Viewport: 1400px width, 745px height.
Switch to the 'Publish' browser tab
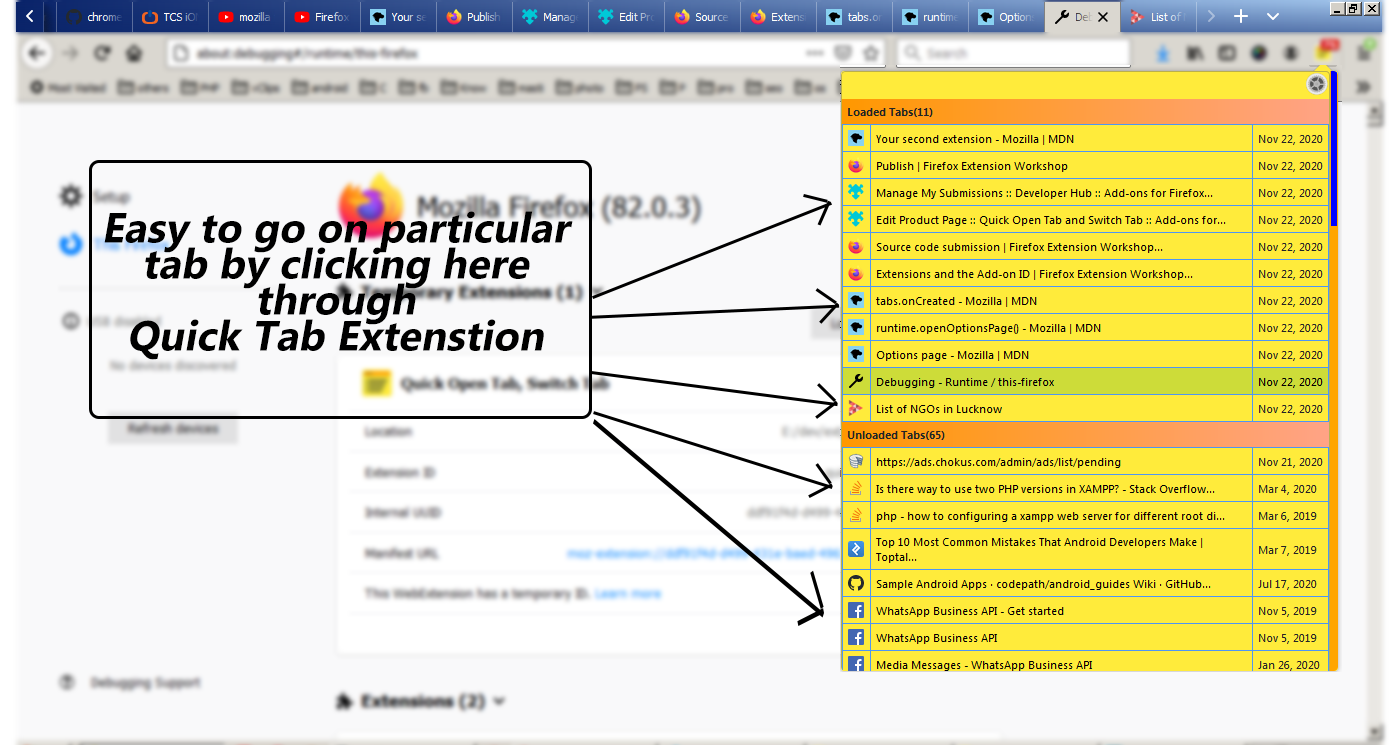coord(474,17)
